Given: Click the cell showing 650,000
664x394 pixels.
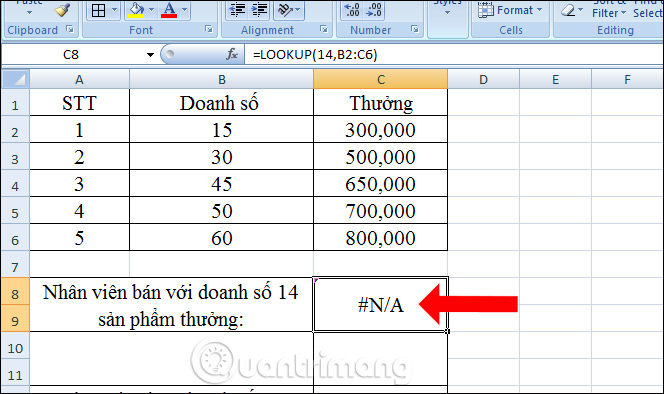Looking at the screenshot, I should (x=381, y=183).
